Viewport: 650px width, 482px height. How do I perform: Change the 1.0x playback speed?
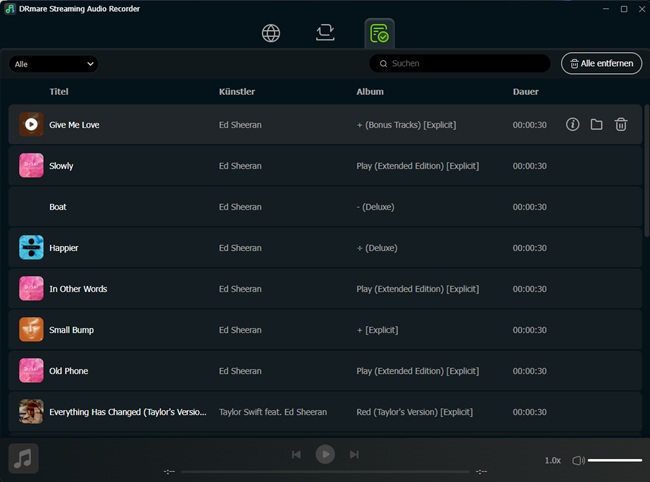(x=553, y=460)
